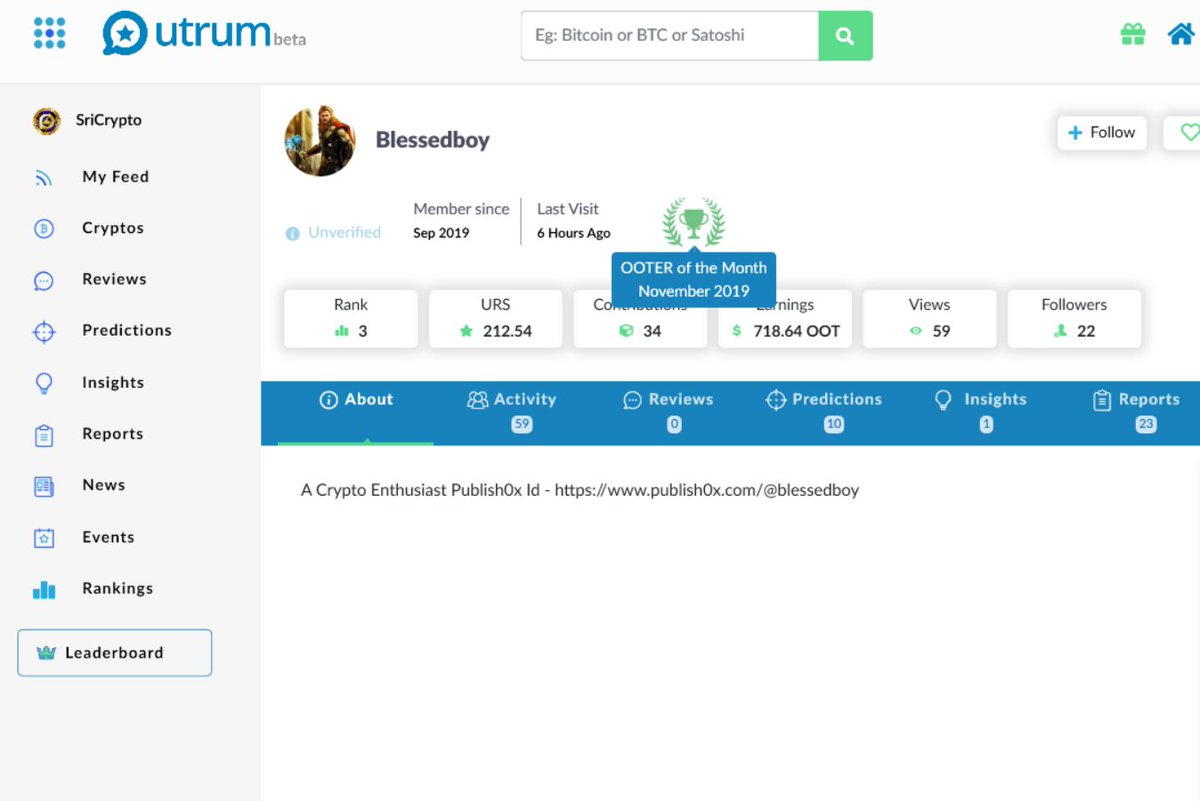Click the Member since Sep 2019 text
Viewport: 1200px width, 801px height.
(461, 220)
